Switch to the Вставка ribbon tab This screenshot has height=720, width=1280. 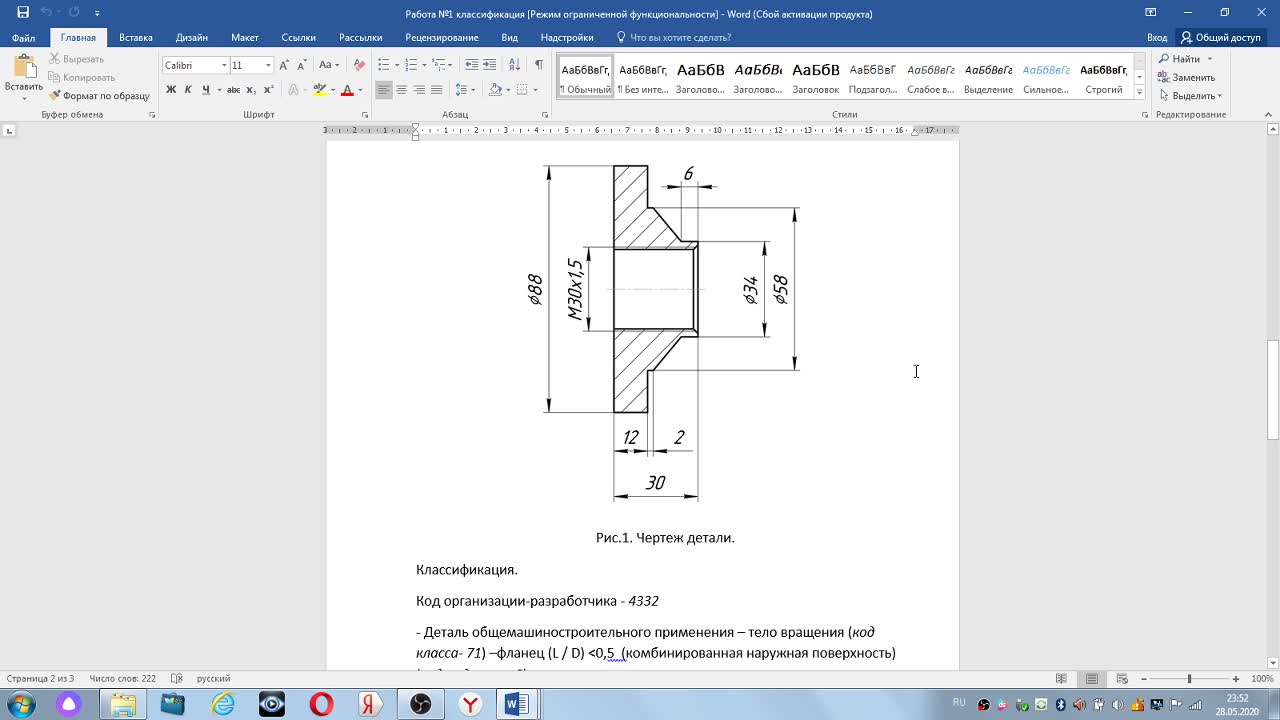136,38
